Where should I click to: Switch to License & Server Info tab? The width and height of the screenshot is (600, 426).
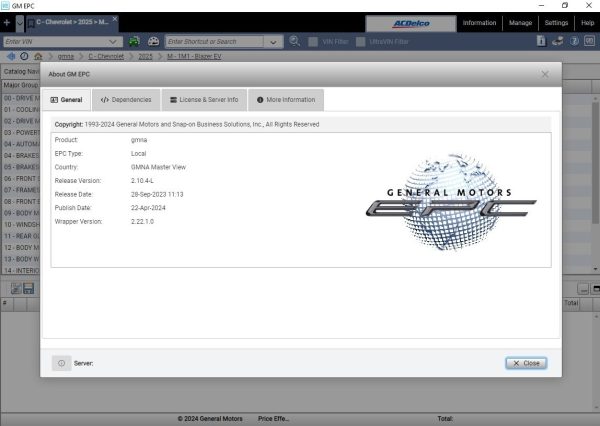204,100
